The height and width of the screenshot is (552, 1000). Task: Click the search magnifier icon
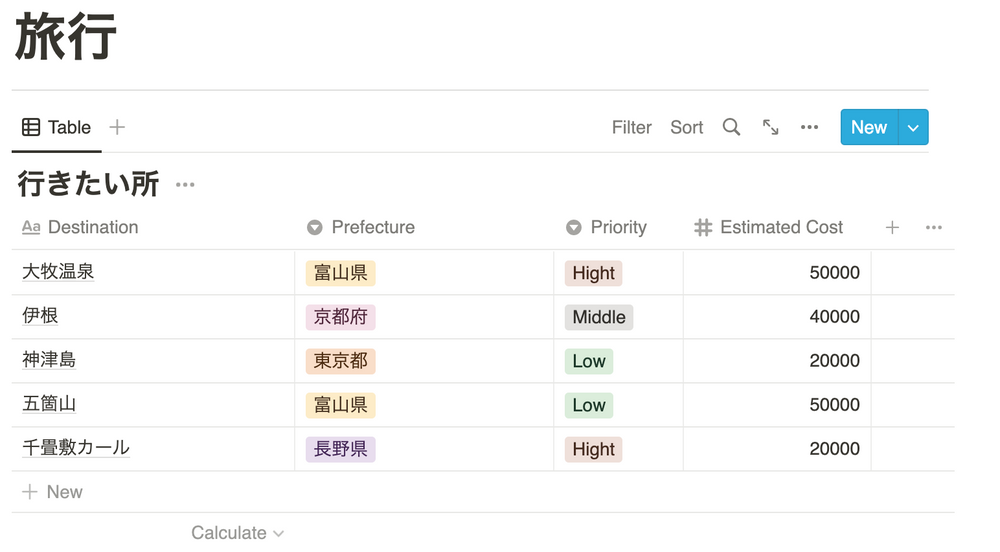coord(731,127)
